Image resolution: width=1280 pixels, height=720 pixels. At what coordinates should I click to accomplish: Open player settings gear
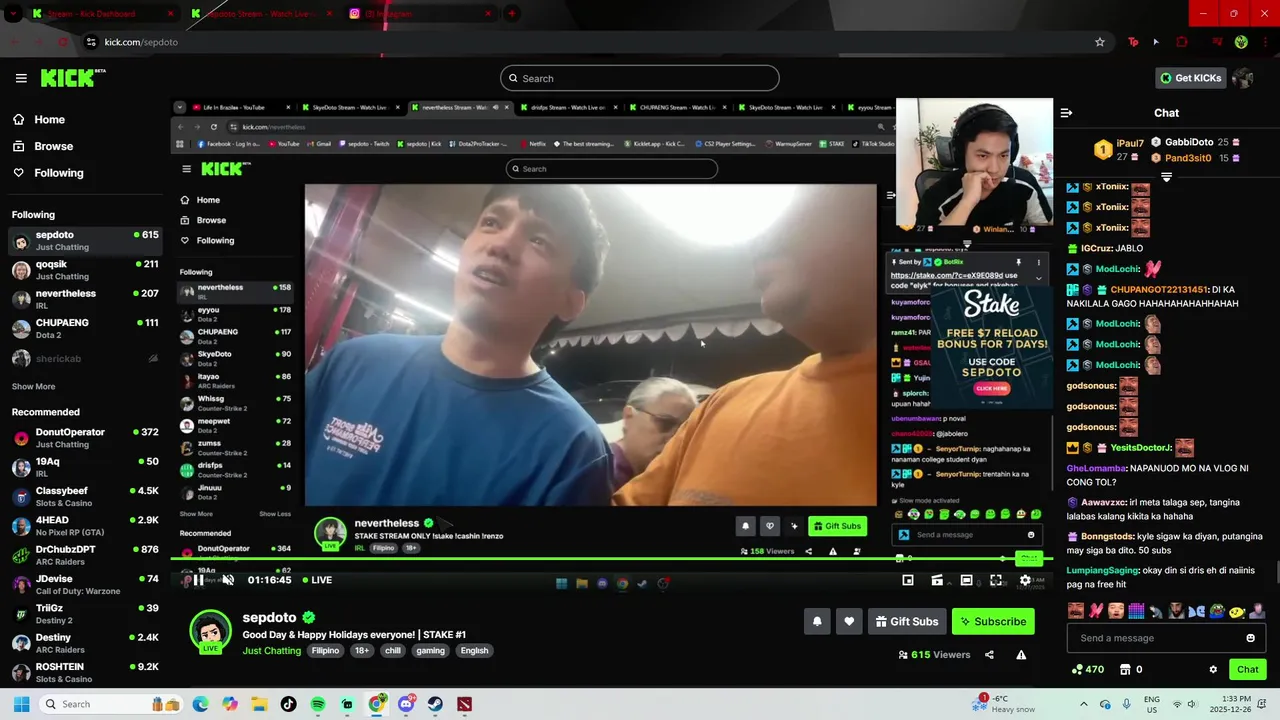coord(1025,580)
